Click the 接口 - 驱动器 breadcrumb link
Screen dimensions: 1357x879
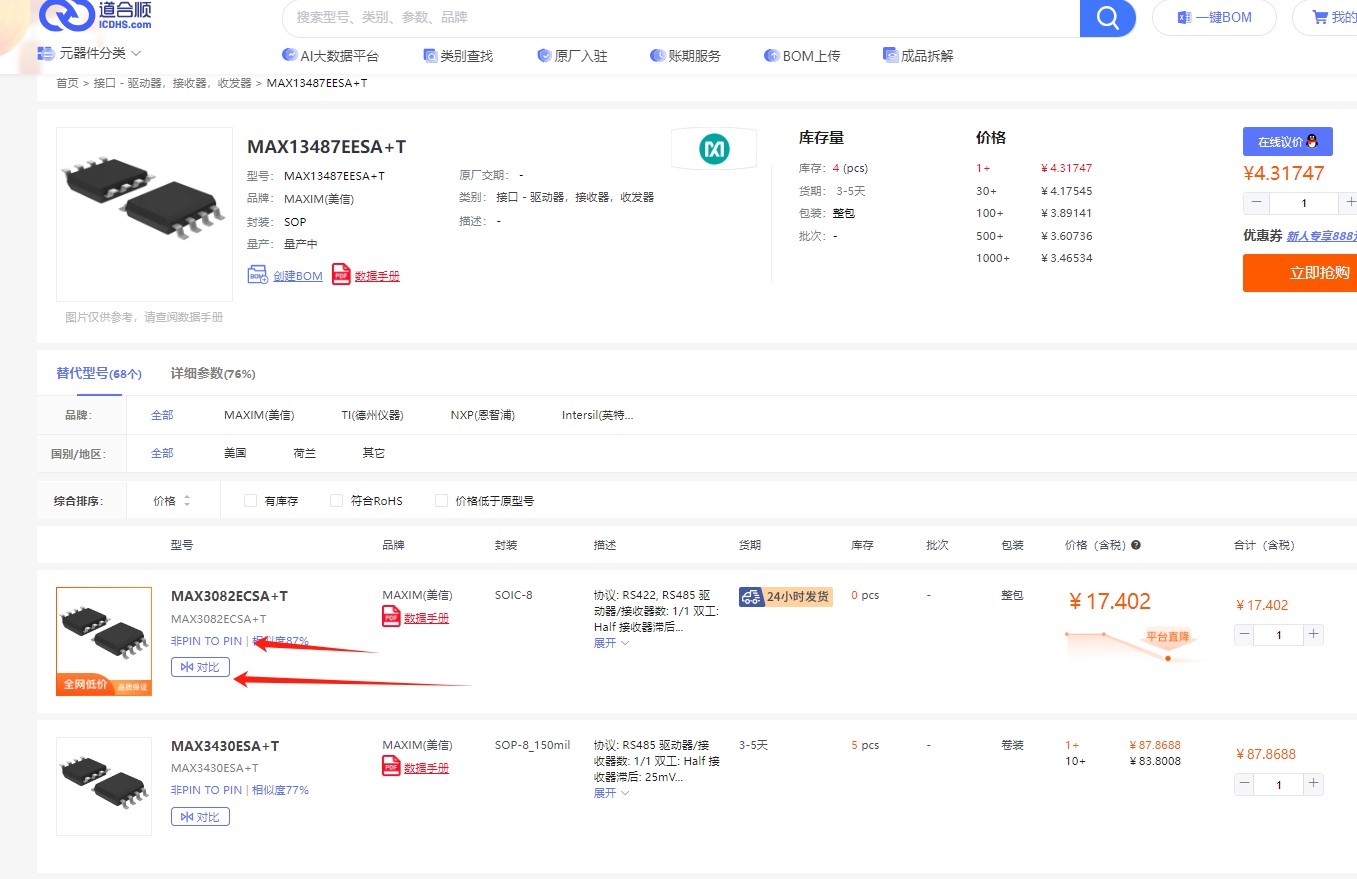click(x=173, y=83)
